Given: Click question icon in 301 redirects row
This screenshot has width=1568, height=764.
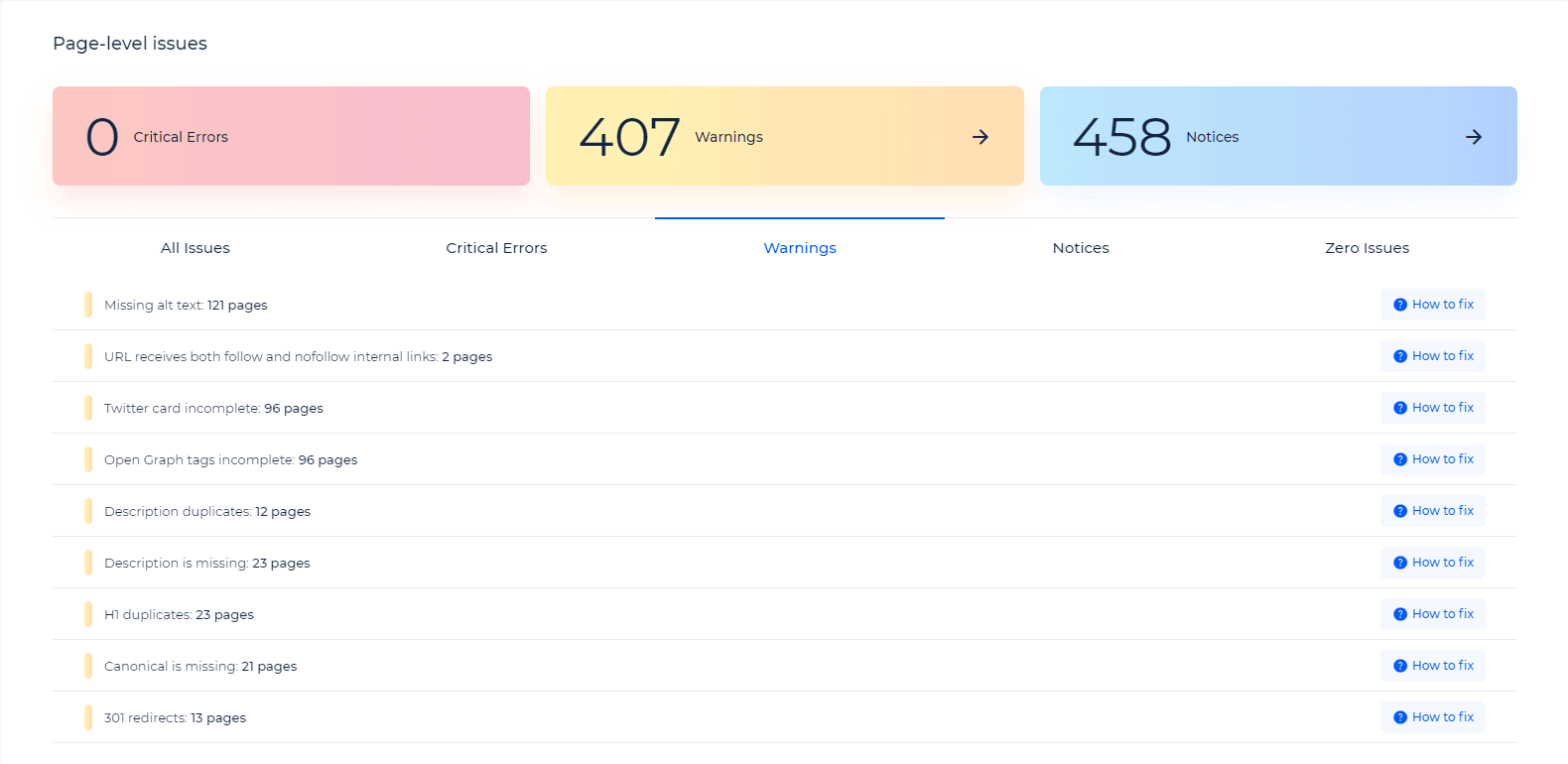Looking at the screenshot, I should [x=1400, y=717].
